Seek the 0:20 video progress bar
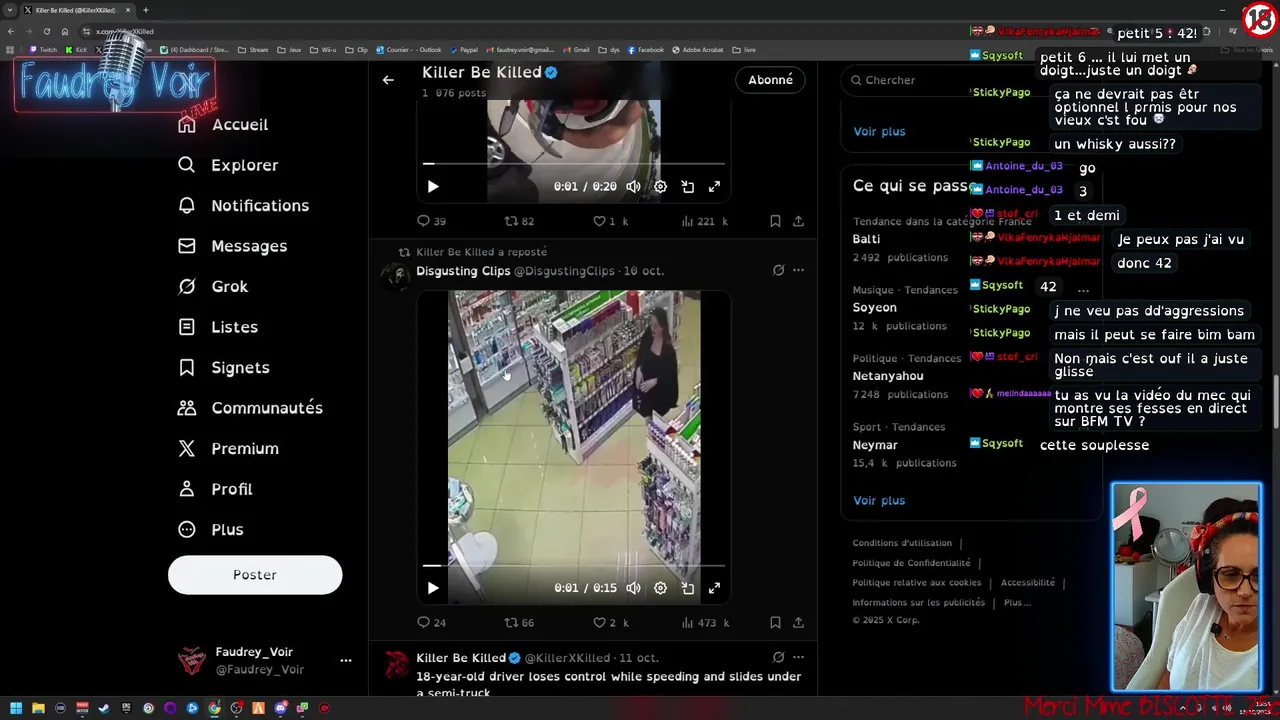This screenshot has height=720, width=1280. (574, 163)
